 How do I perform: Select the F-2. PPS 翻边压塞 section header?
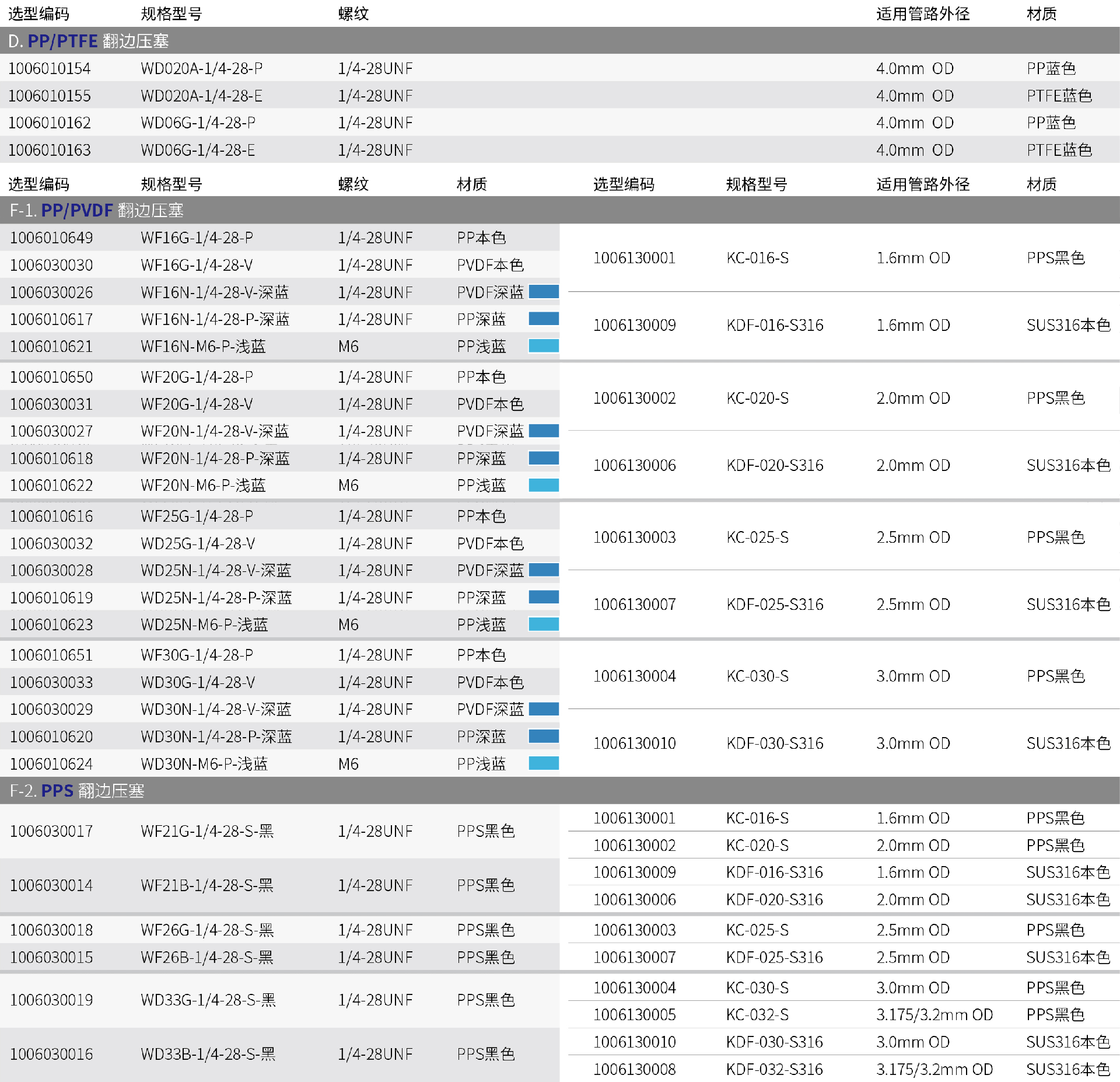coord(77,791)
